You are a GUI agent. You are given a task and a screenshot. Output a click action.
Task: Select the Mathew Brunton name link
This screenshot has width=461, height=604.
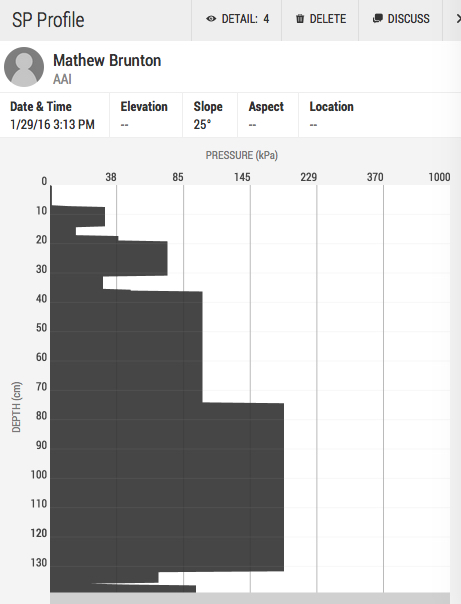point(107,60)
